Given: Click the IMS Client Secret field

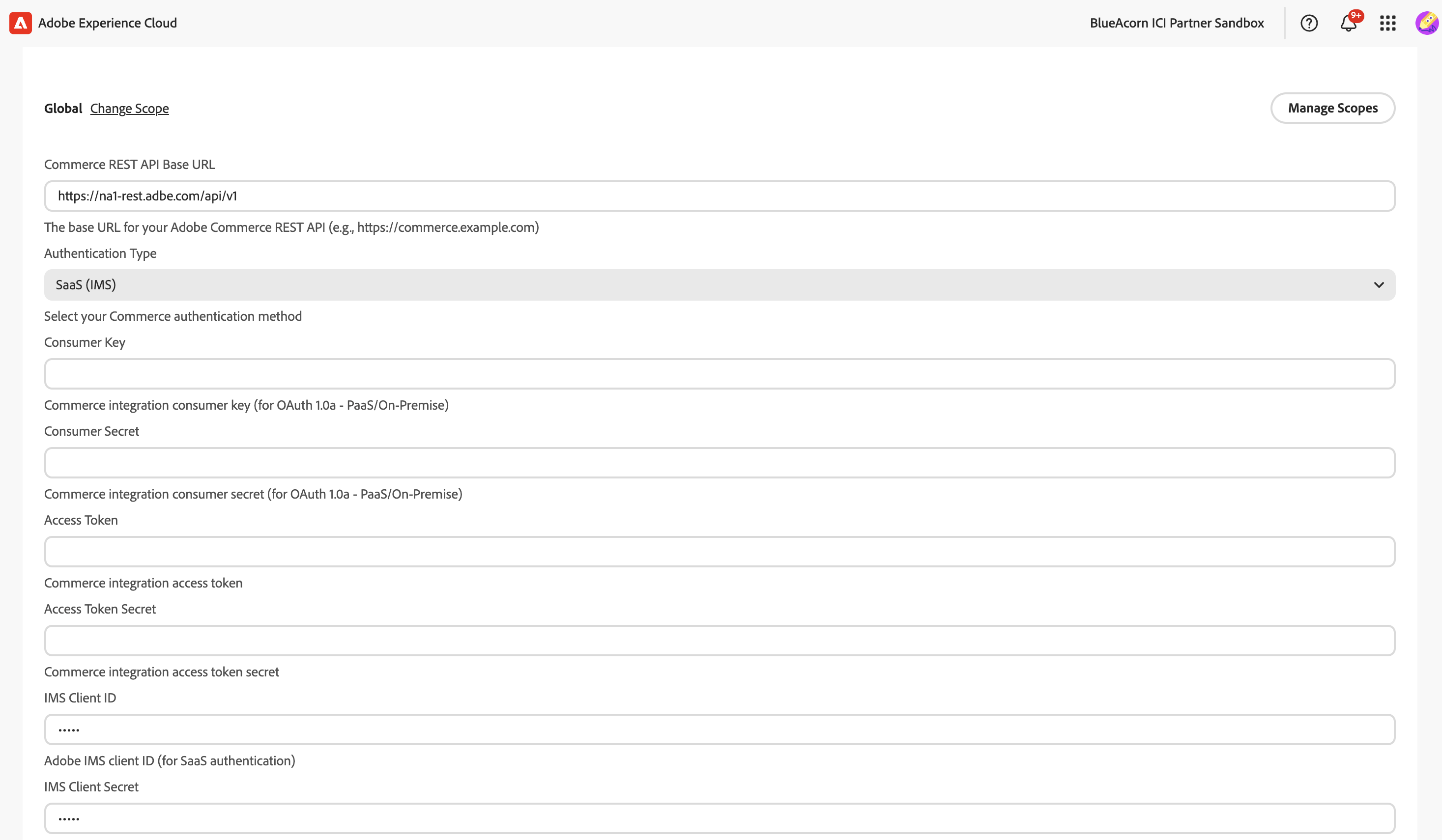Looking at the screenshot, I should click(x=720, y=818).
